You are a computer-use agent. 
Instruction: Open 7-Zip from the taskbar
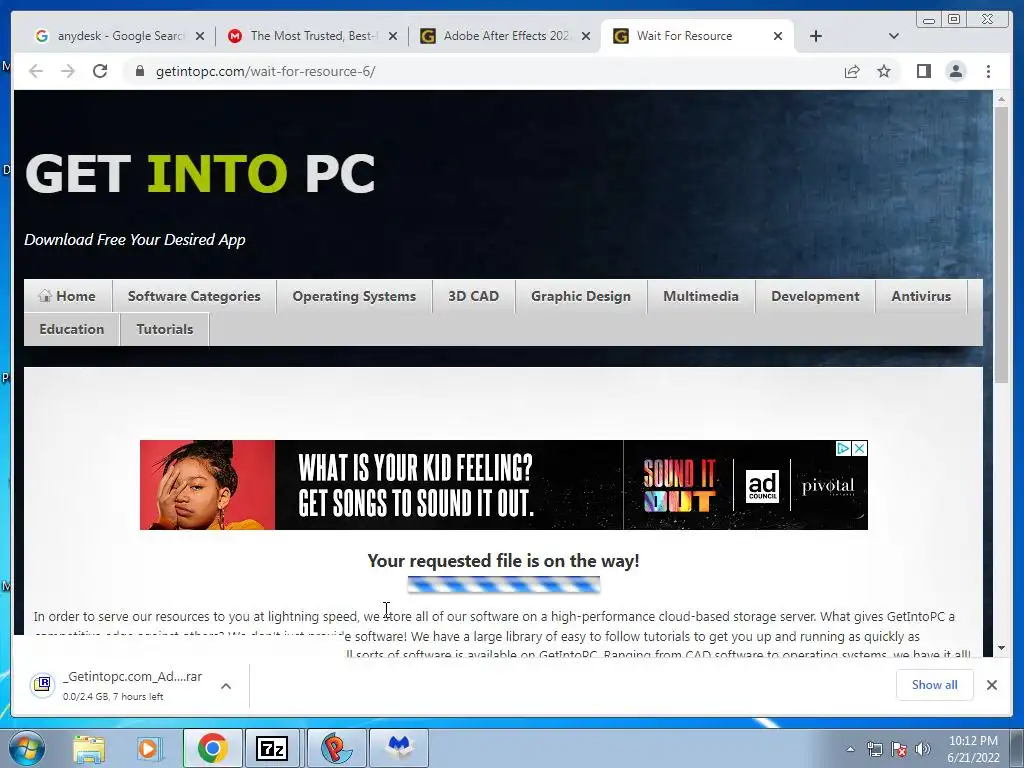click(272, 748)
